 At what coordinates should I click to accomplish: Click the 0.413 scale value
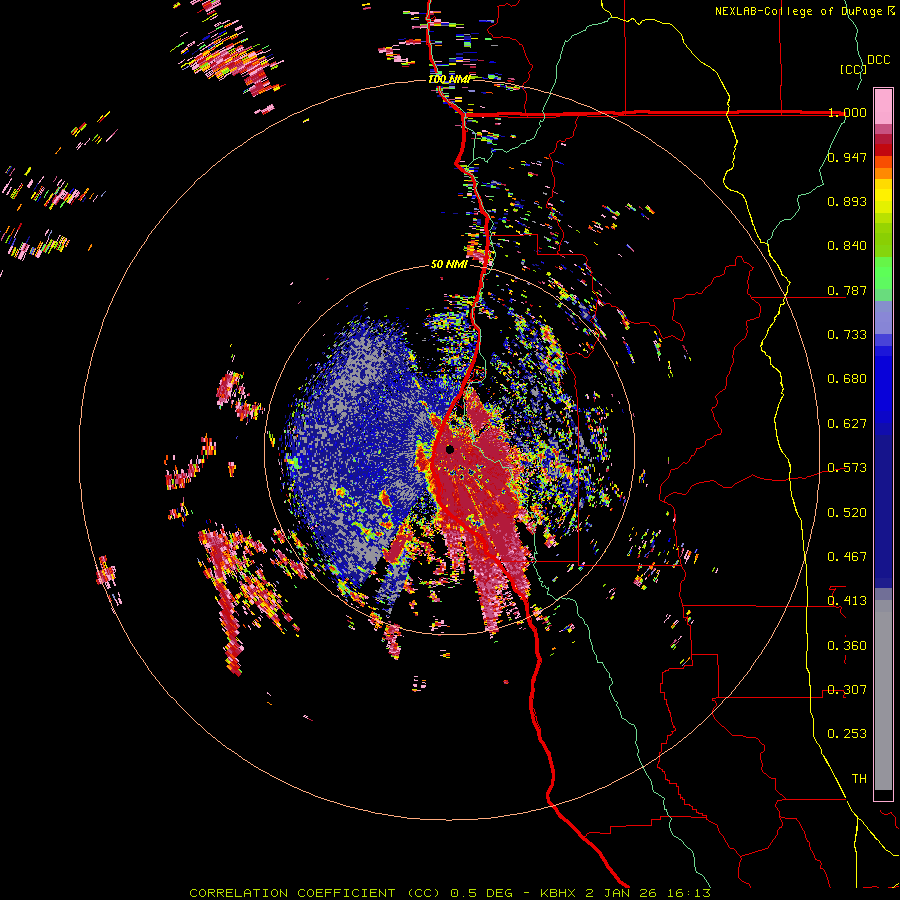[847, 601]
